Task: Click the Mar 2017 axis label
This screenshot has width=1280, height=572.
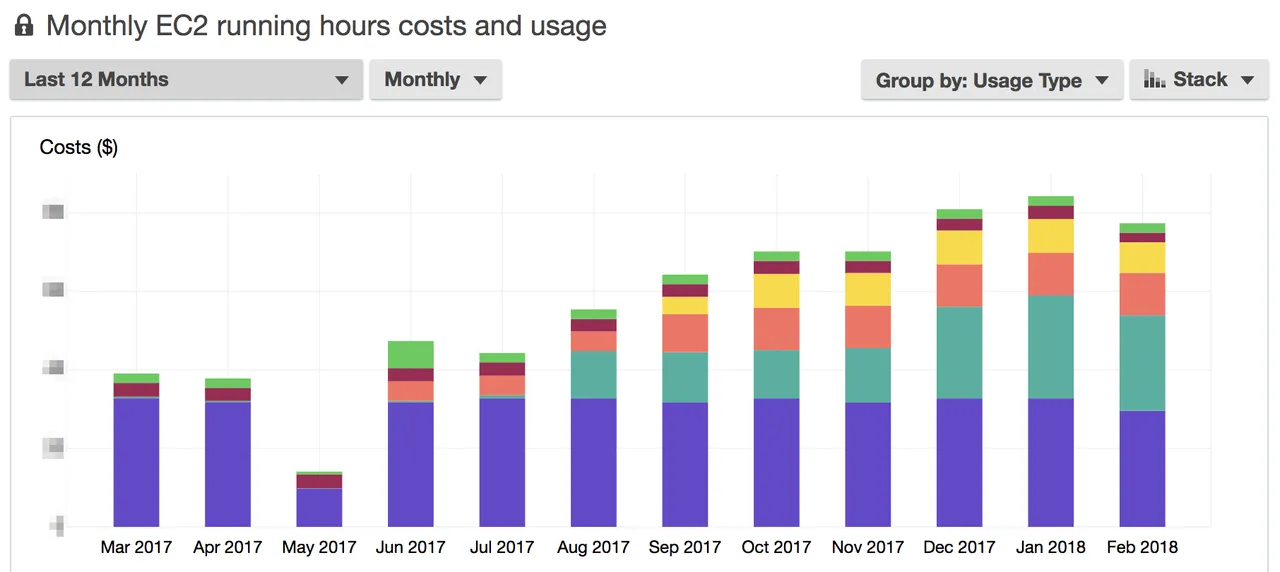Action: coord(136,547)
